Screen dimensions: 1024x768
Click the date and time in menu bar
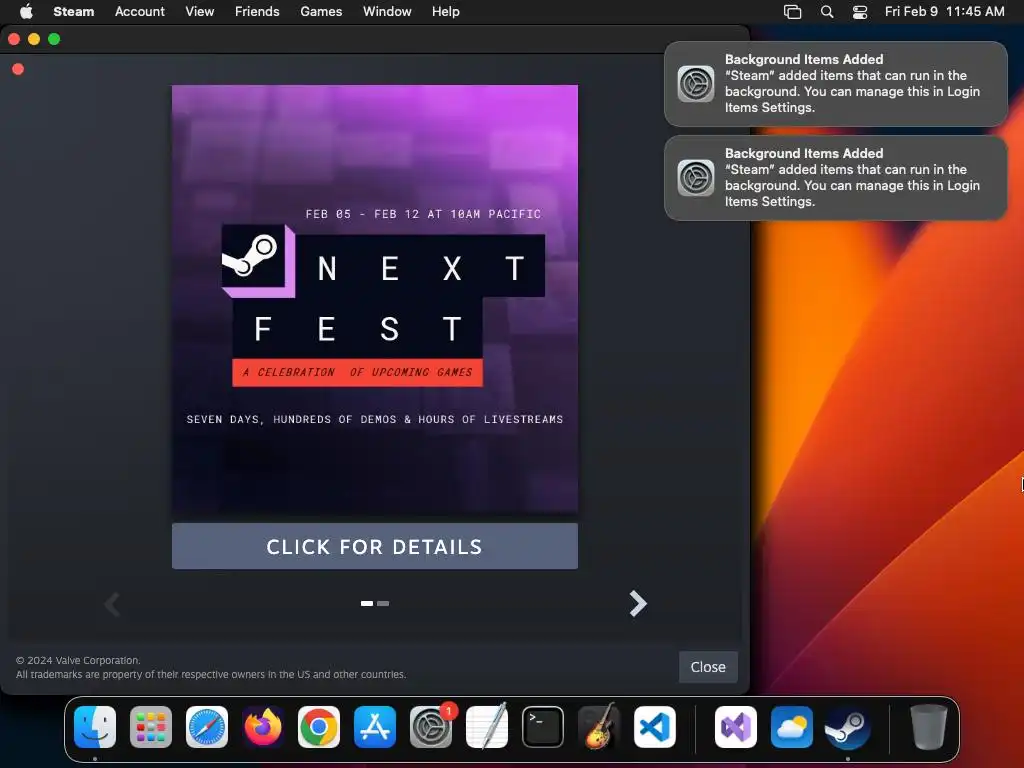pyautogui.click(x=944, y=11)
